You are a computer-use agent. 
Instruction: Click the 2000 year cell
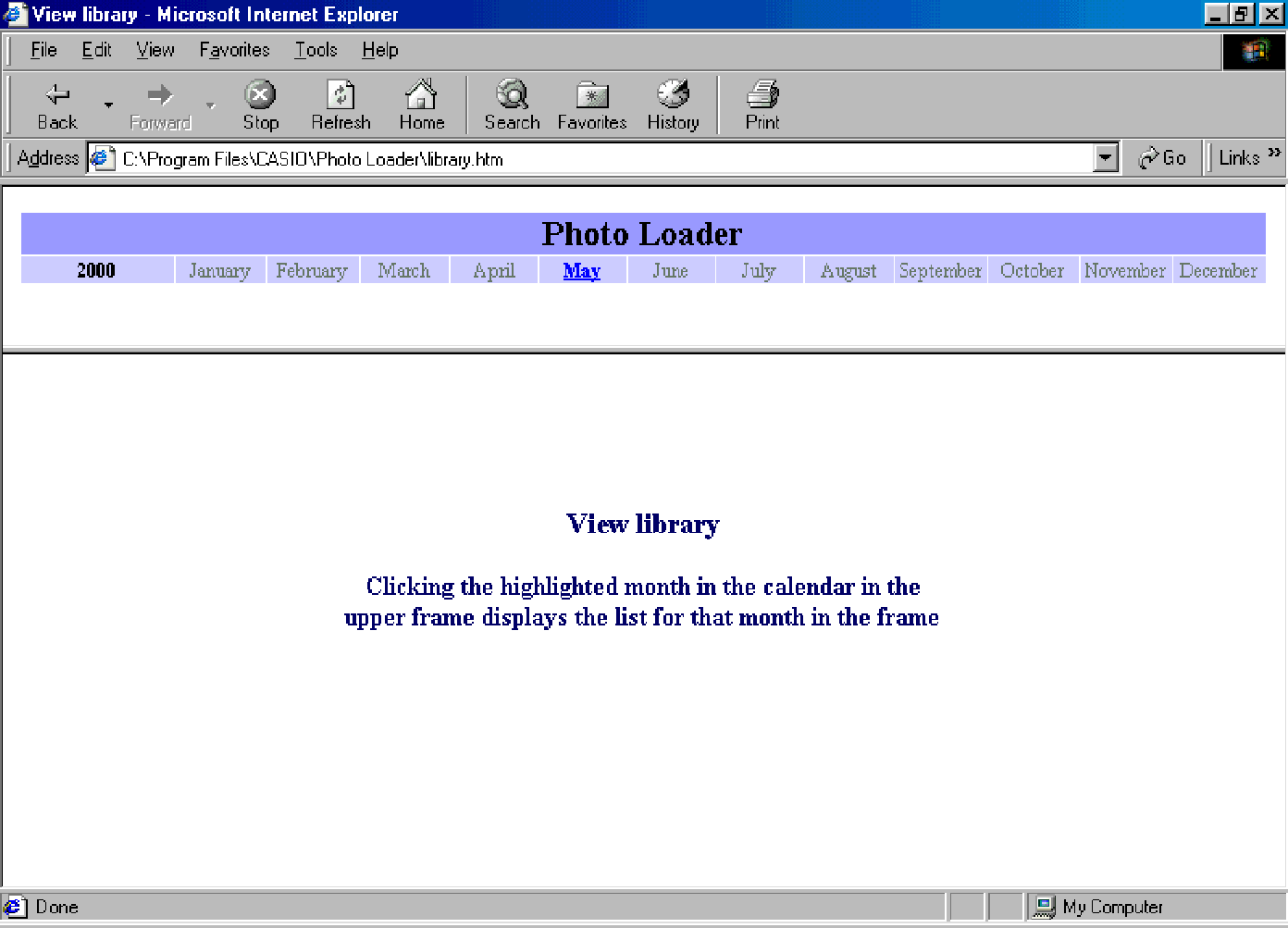click(x=96, y=270)
